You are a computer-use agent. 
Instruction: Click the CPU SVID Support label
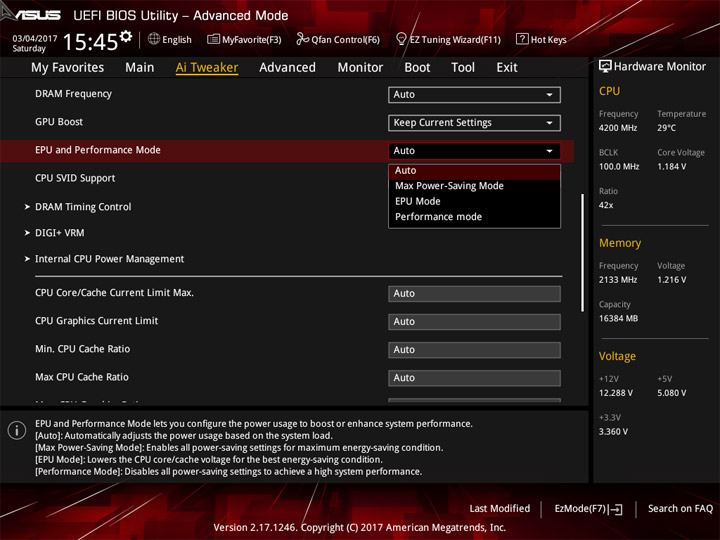75,178
